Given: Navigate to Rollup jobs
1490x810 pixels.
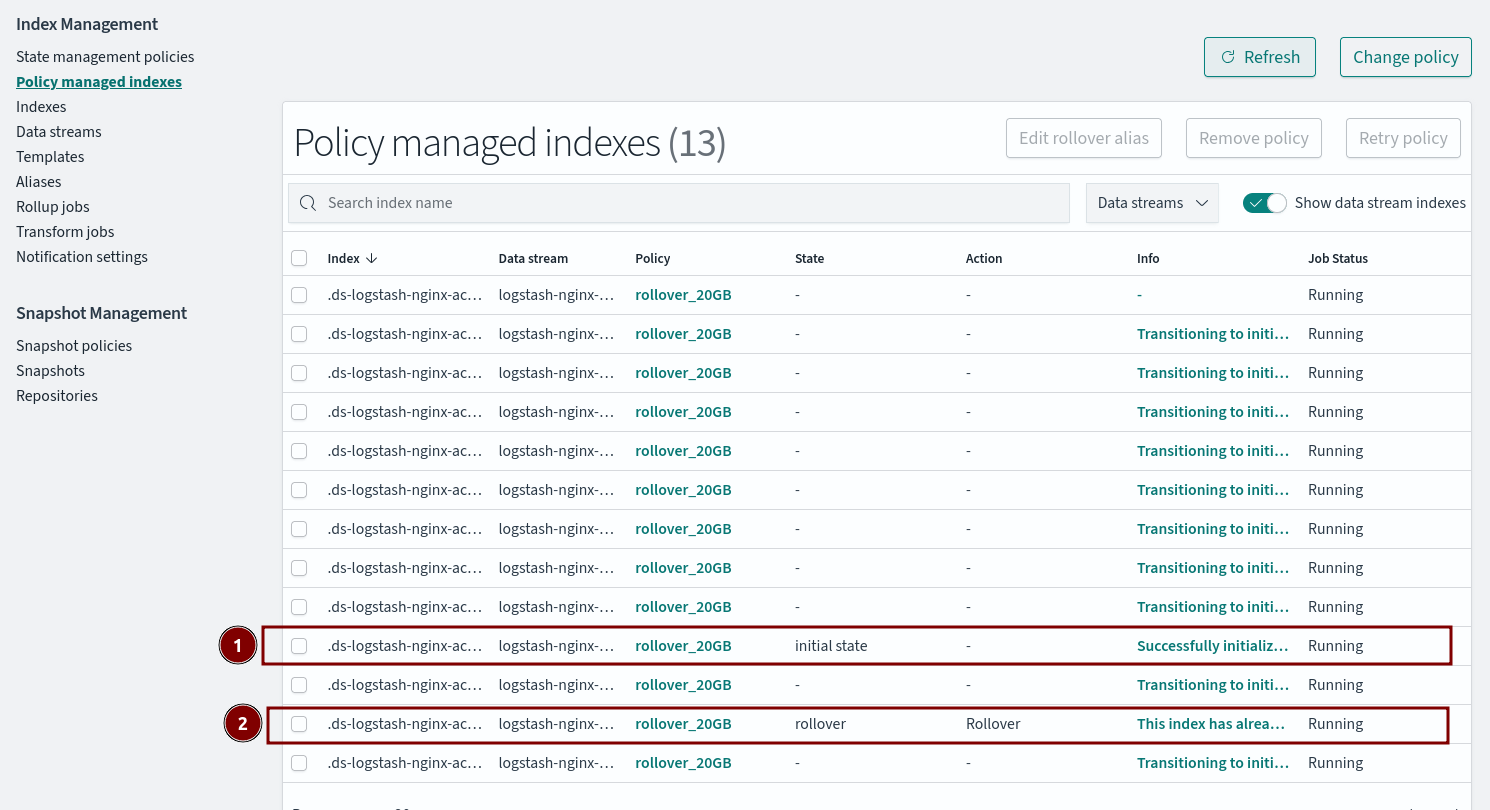Looking at the screenshot, I should point(53,207).
